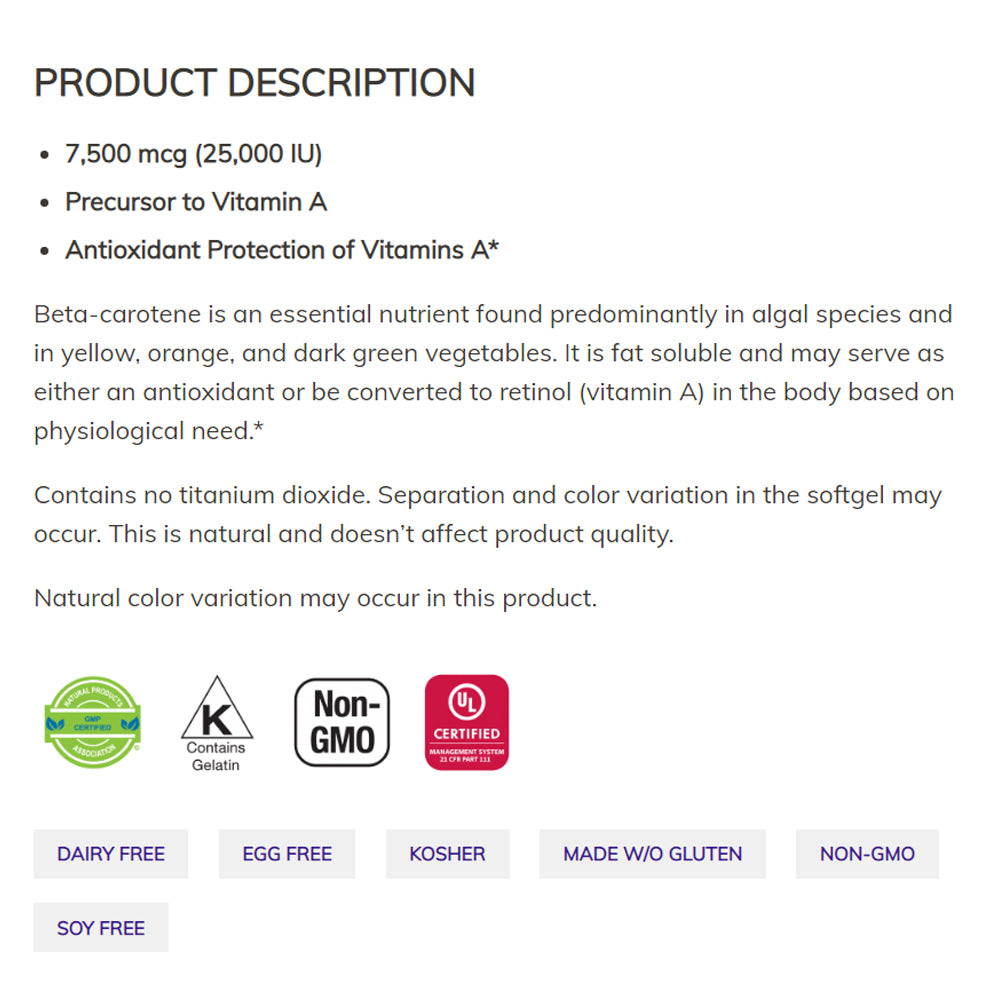
Task: Click the red UL Certified badge
Action: [467, 722]
